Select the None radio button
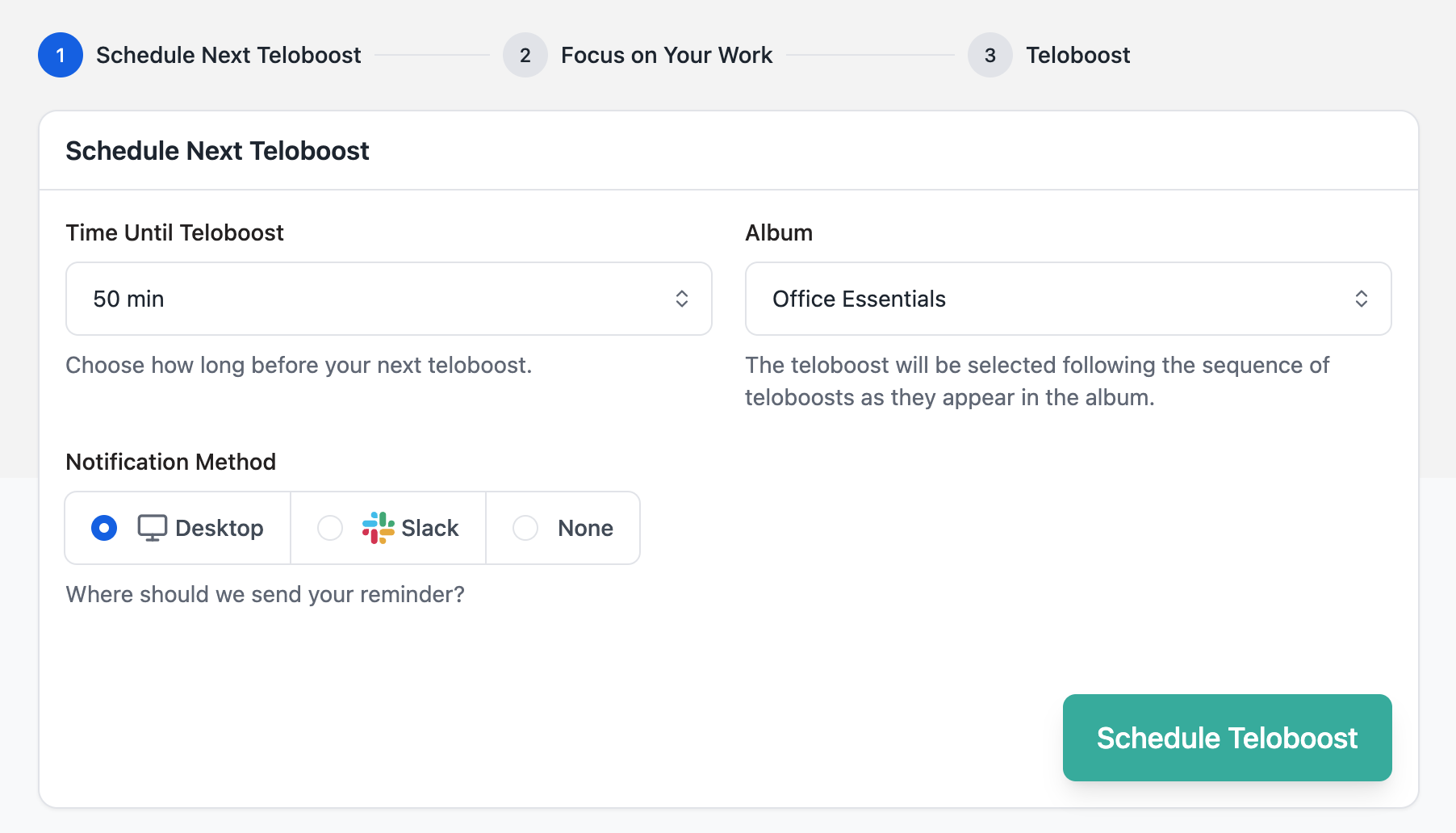The image size is (1456, 833). click(x=525, y=528)
